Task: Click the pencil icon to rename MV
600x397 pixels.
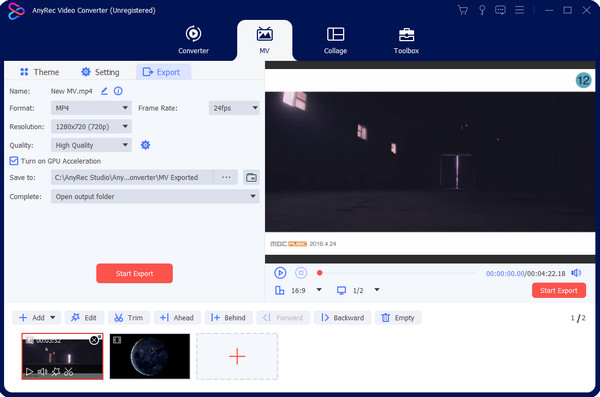Action: pos(104,91)
